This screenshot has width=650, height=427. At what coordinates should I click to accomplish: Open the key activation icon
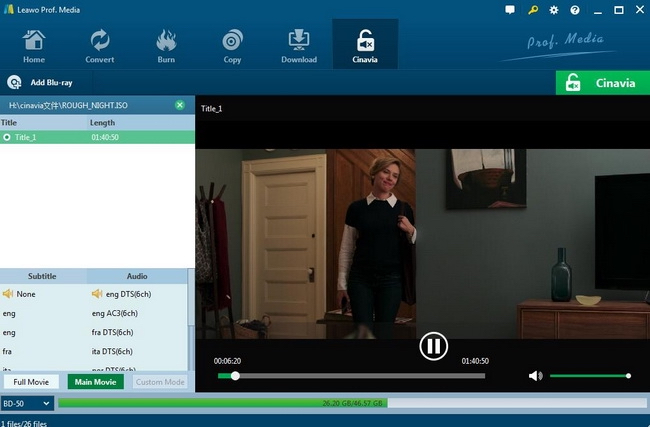point(533,10)
